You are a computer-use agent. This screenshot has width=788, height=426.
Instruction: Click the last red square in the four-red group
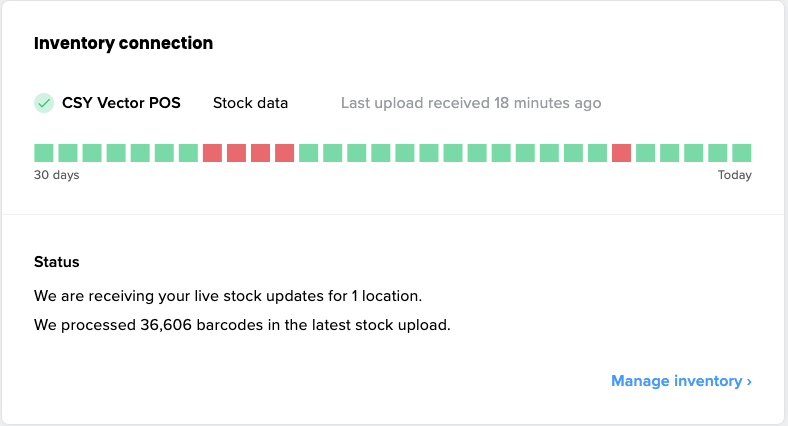[x=285, y=153]
